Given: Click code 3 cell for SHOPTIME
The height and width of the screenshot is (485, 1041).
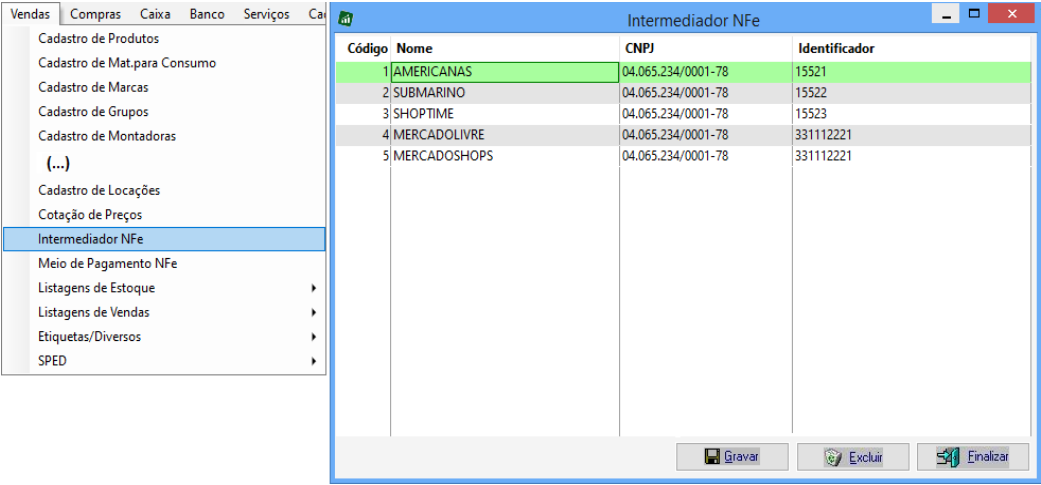Looking at the screenshot, I should (x=363, y=114).
